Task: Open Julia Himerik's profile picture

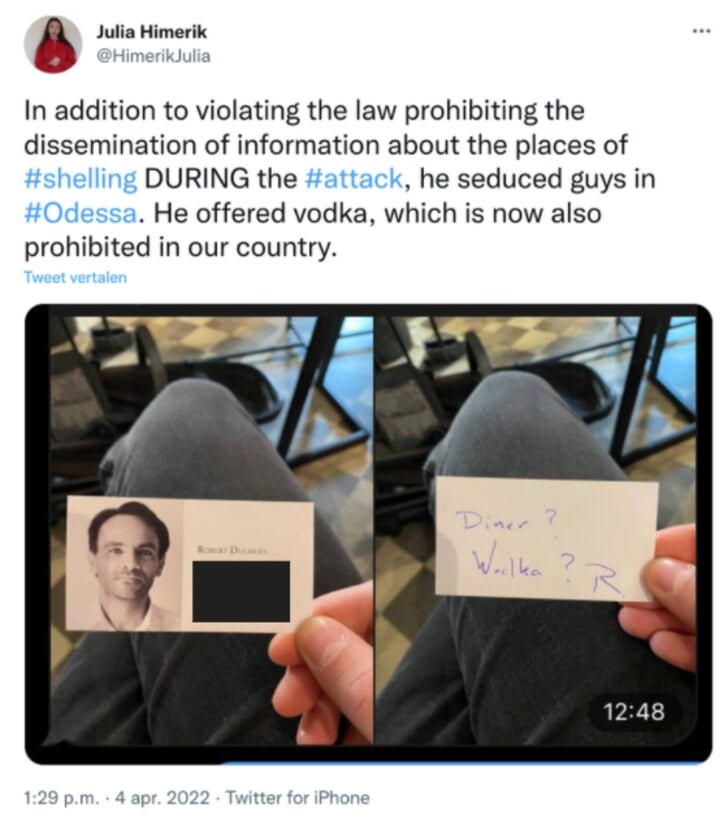Action: tap(53, 45)
